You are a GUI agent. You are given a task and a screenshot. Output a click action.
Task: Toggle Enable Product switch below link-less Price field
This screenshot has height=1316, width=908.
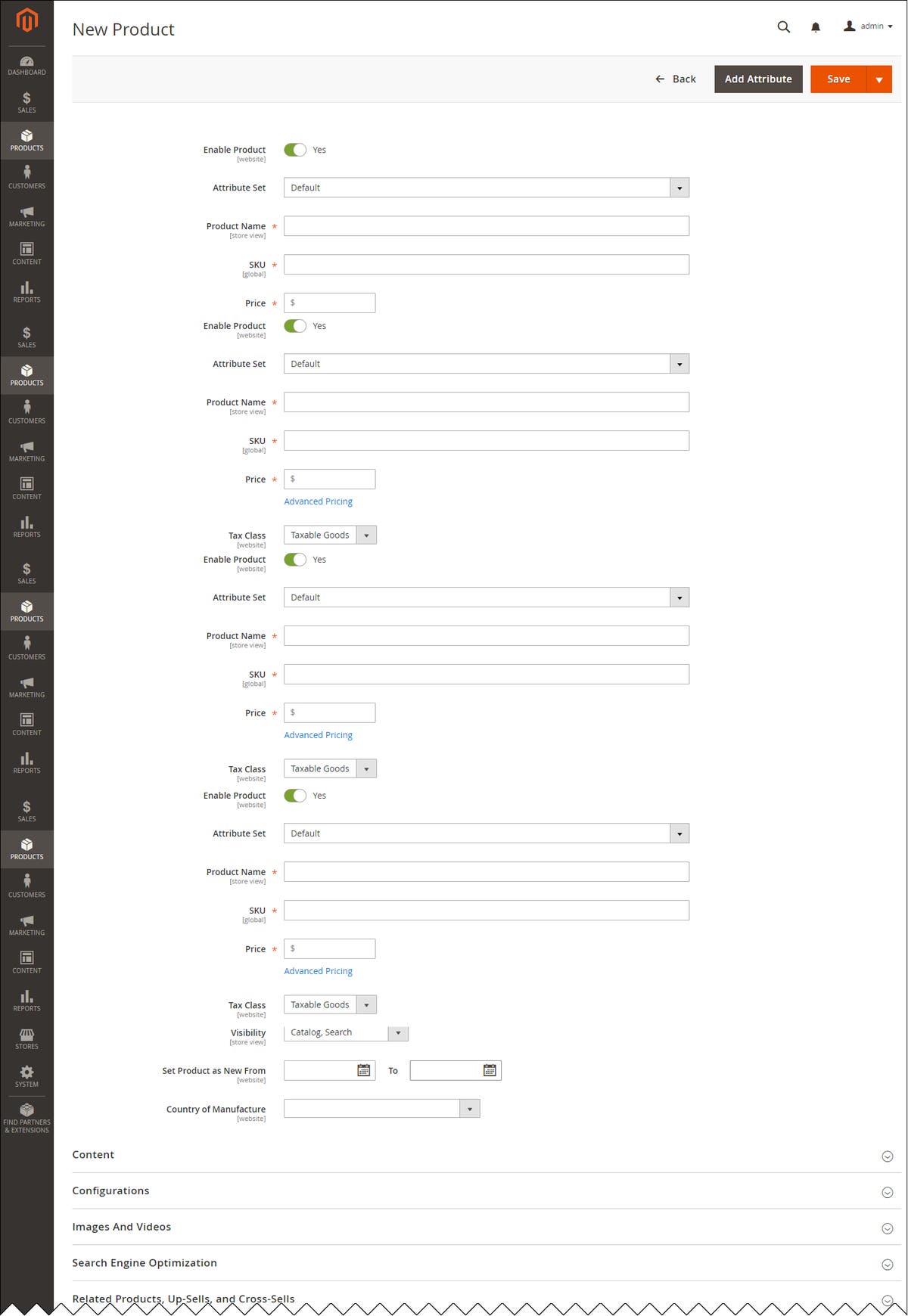(295, 326)
